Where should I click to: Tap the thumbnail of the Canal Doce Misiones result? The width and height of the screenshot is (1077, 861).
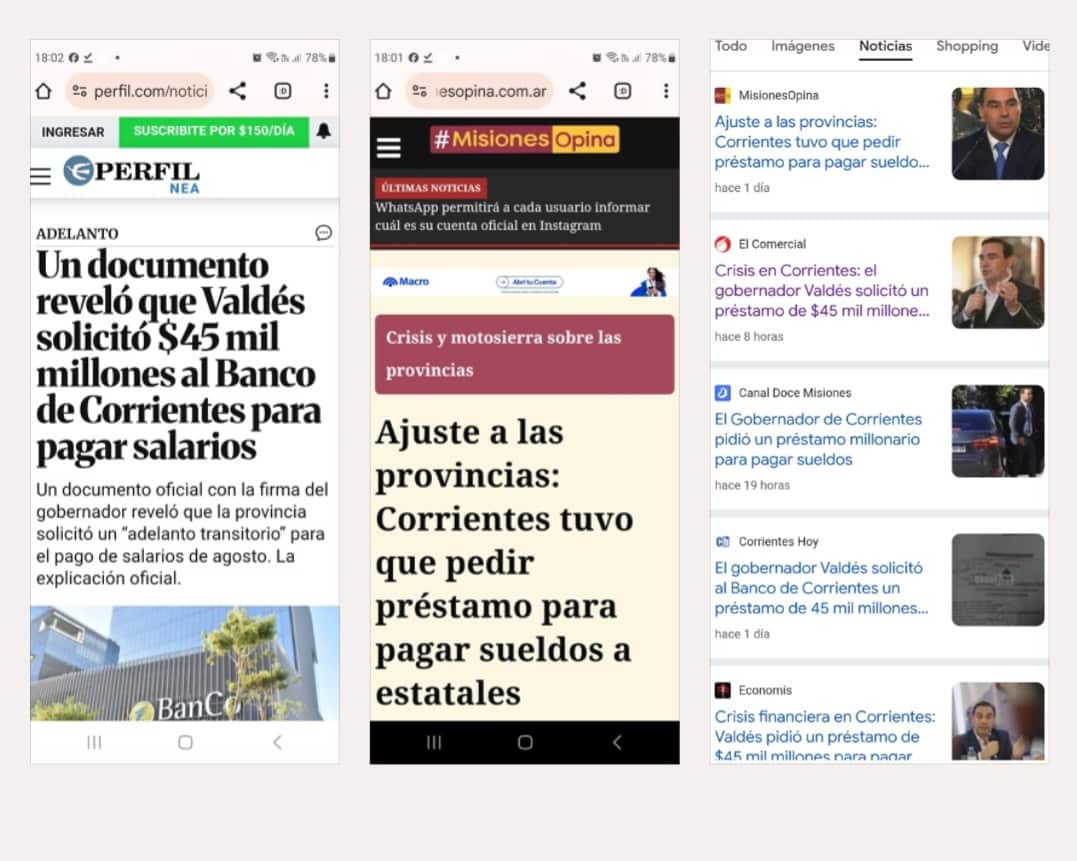click(998, 431)
